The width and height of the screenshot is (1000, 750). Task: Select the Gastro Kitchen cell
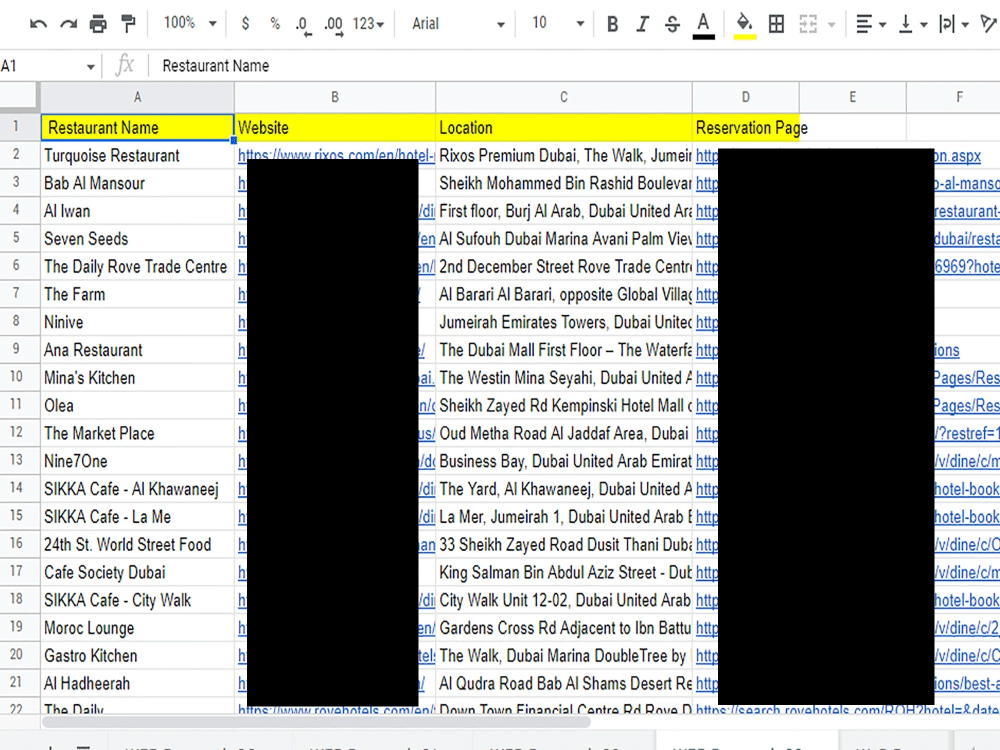tap(137, 656)
